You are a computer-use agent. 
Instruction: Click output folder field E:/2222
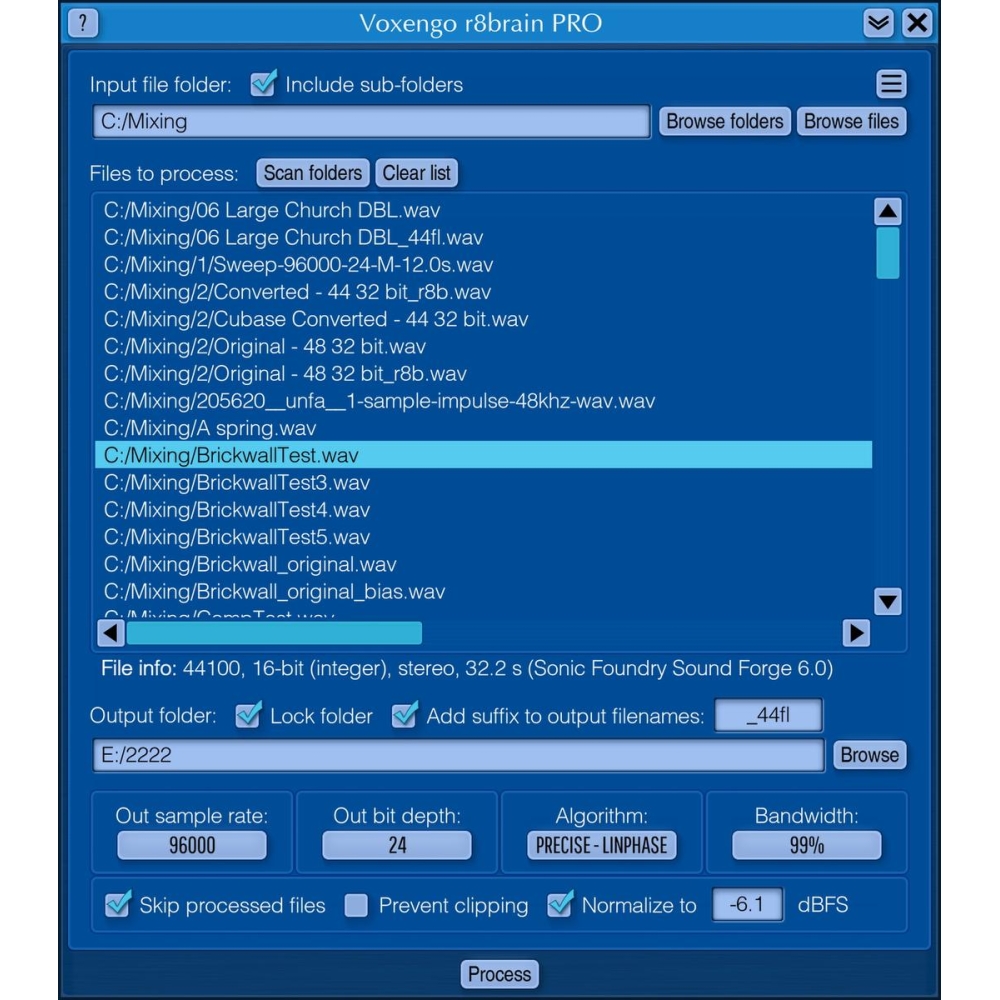459,755
